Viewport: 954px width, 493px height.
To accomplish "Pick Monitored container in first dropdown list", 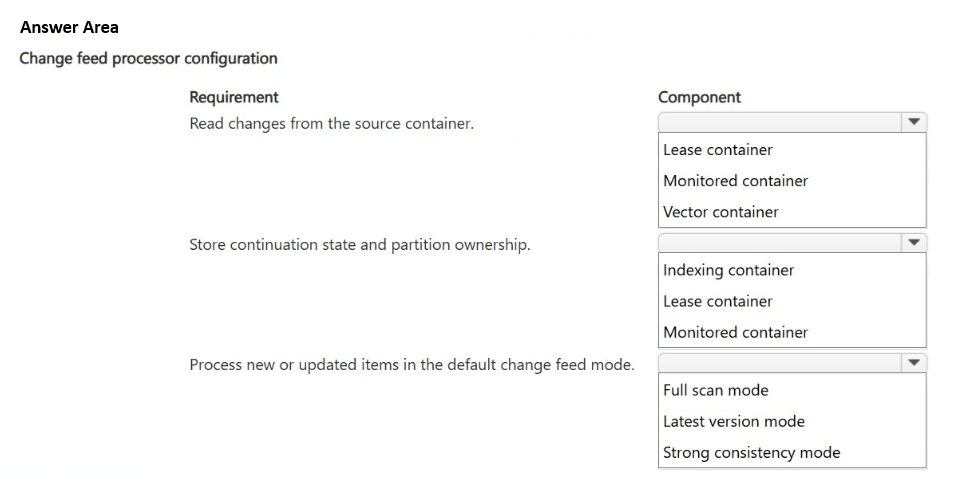I will (x=735, y=181).
